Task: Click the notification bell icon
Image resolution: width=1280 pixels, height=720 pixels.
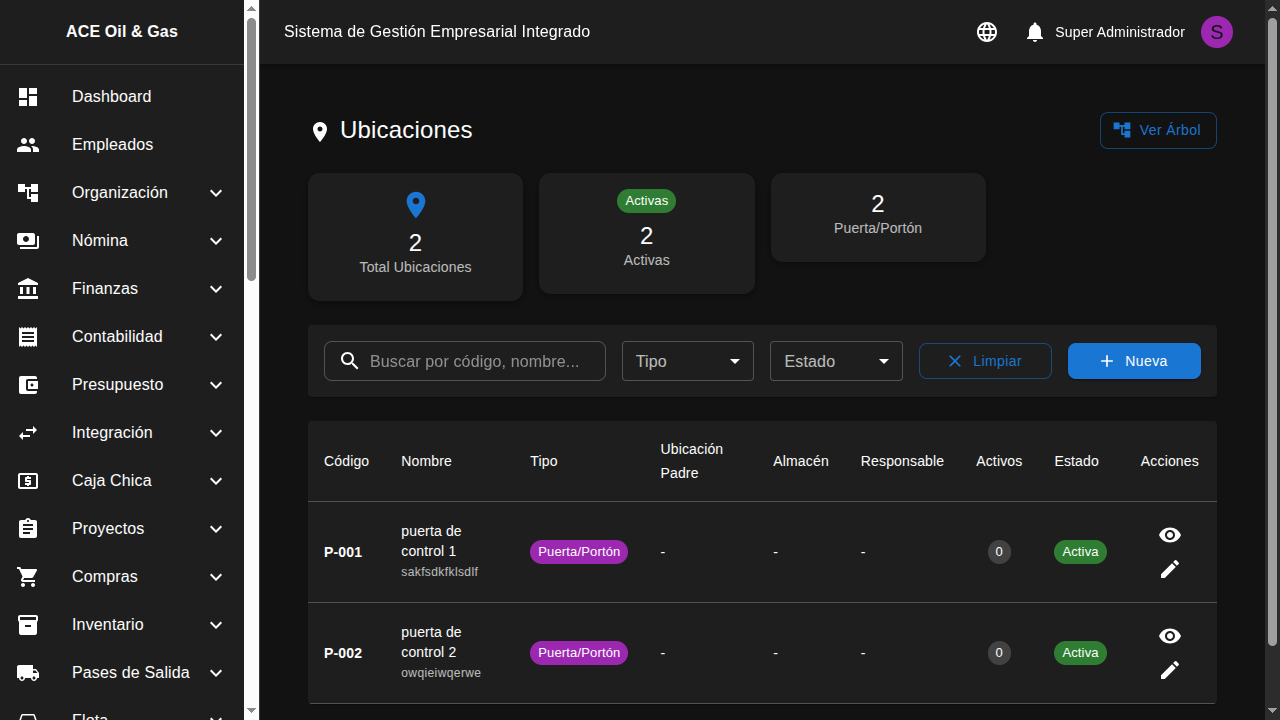Action: [x=1034, y=32]
